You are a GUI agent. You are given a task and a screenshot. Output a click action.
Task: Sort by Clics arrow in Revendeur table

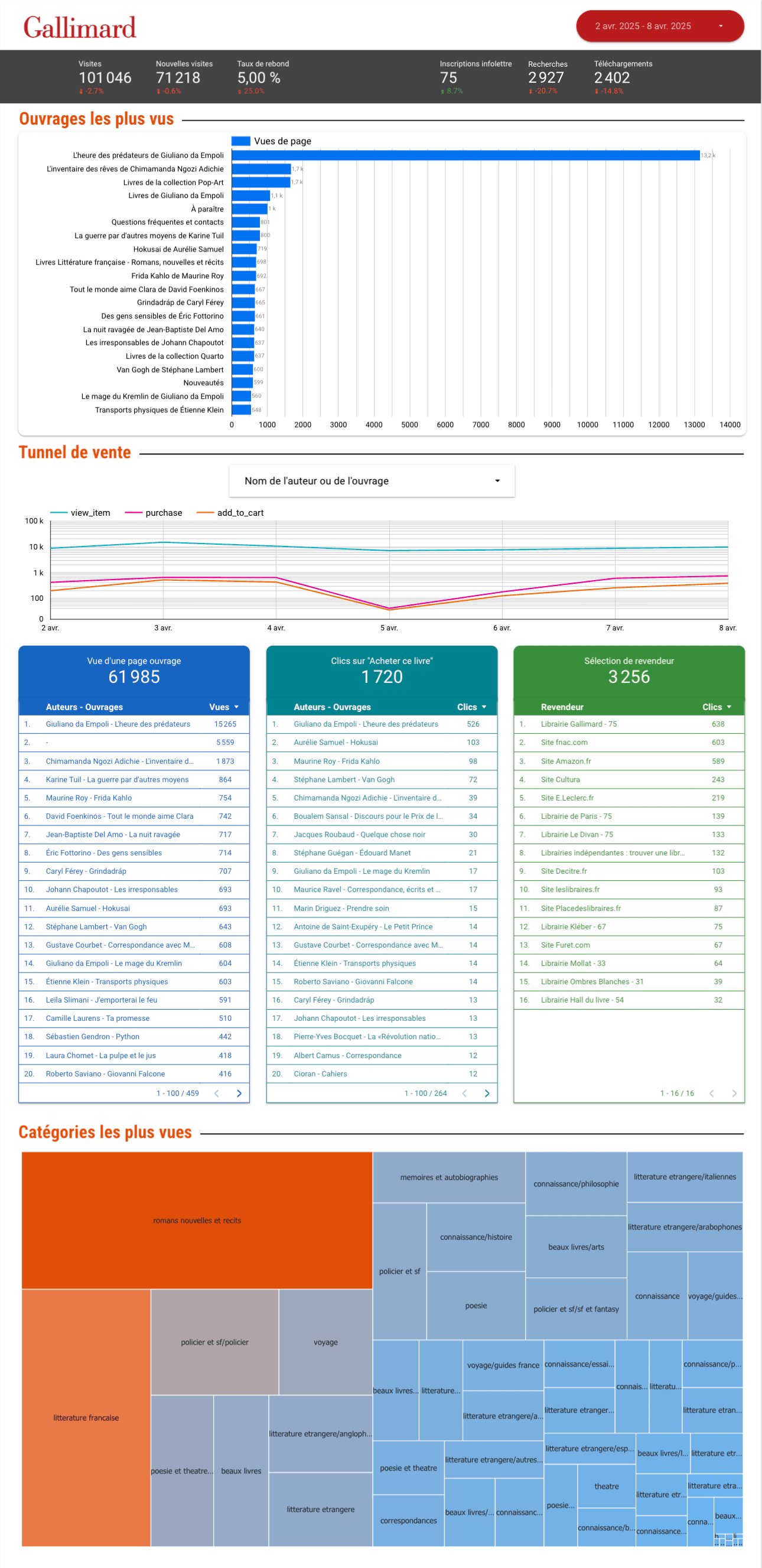tap(728, 707)
